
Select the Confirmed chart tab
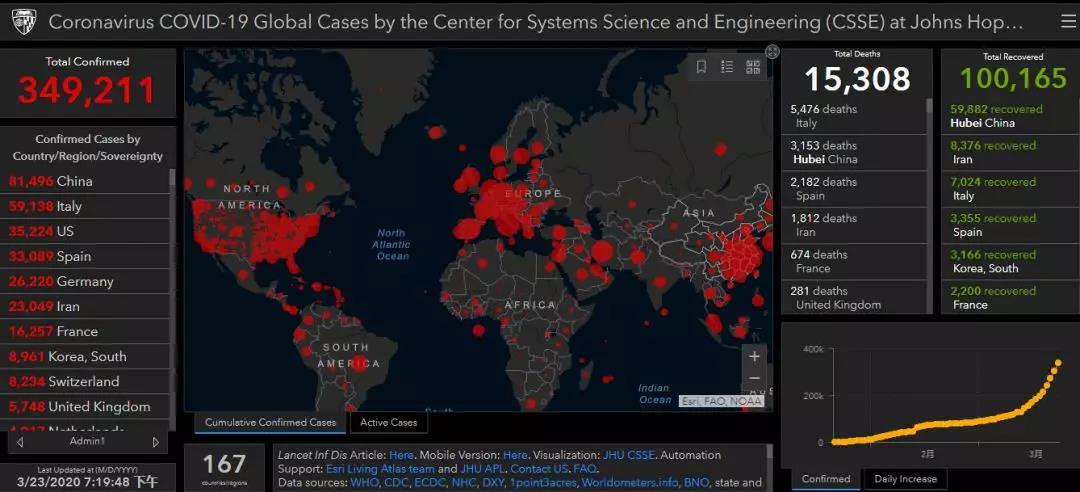(x=826, y=480)
